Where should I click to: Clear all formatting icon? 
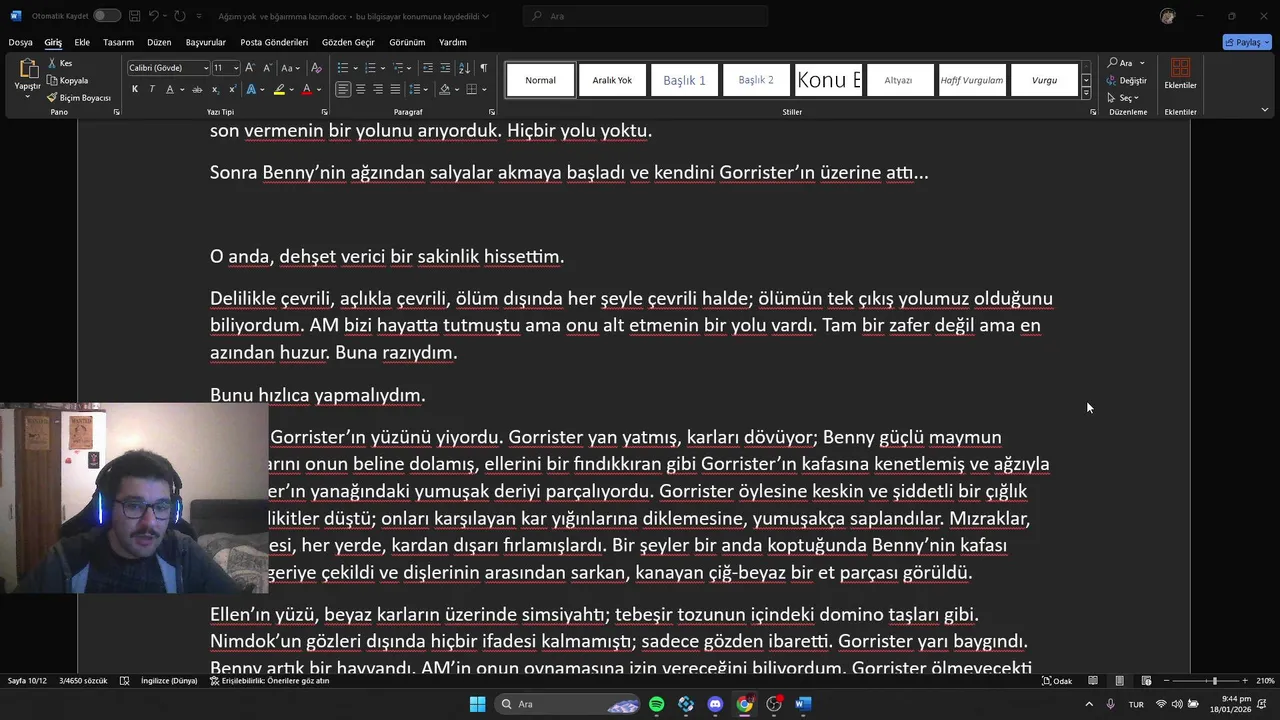coord(316,68)
